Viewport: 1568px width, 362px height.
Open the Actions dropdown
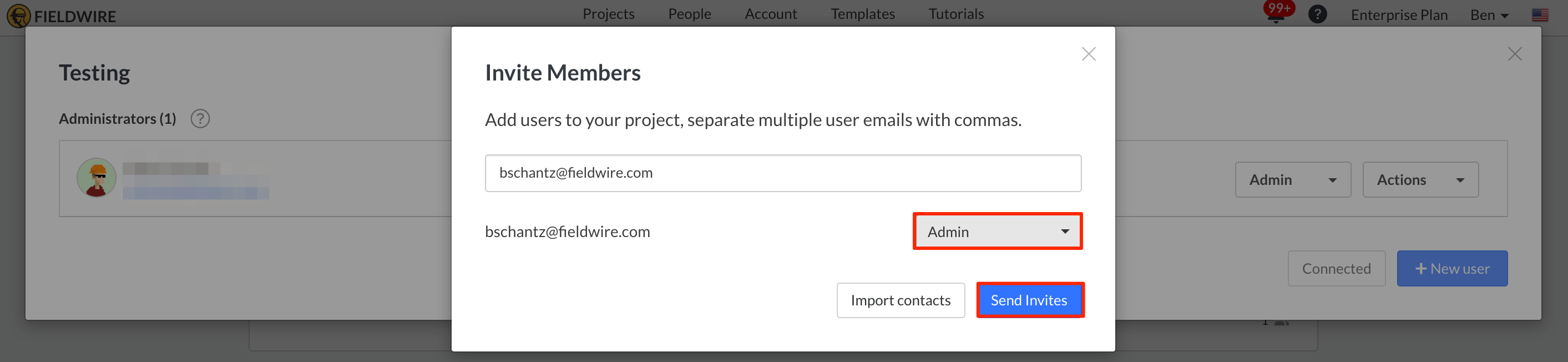pos(1420,179)
